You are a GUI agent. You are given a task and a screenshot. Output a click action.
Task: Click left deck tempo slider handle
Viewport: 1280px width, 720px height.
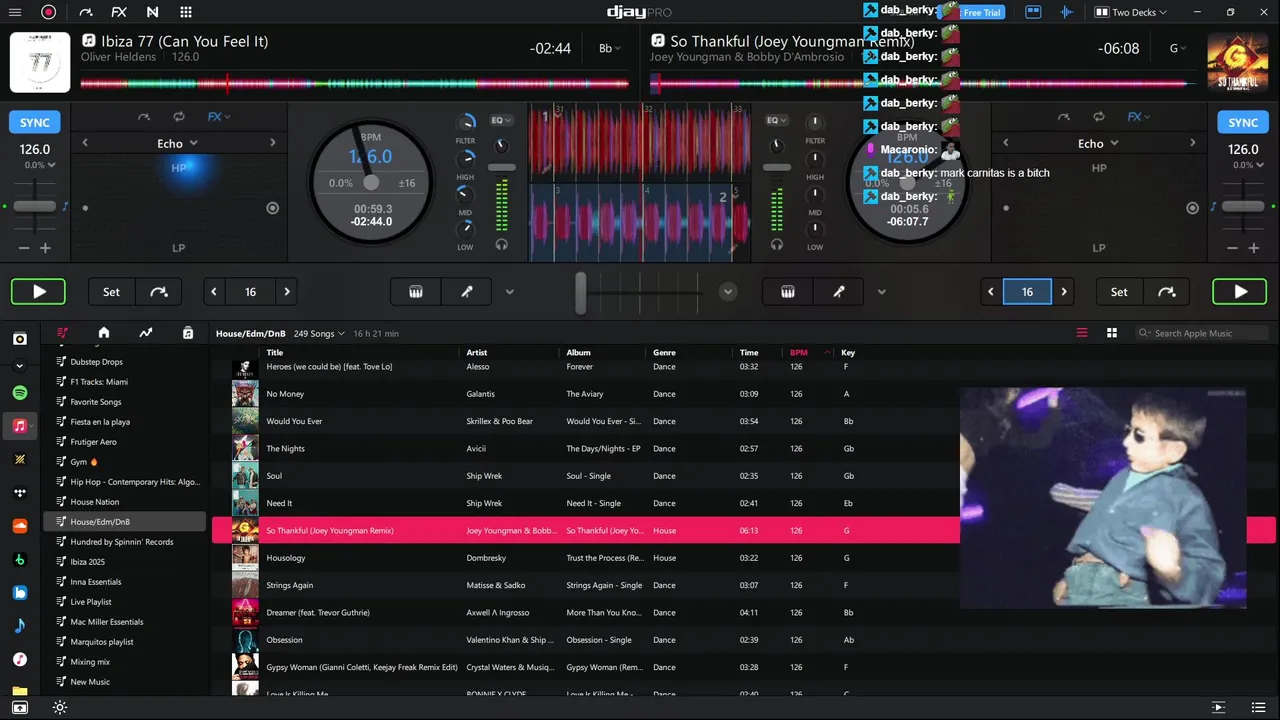pos(35,206)
